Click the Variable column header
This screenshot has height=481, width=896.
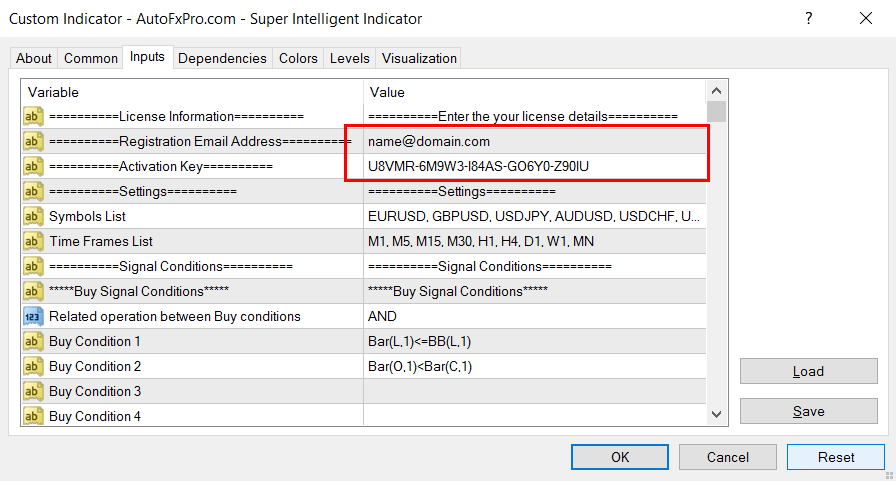click(x=192, y=92)
